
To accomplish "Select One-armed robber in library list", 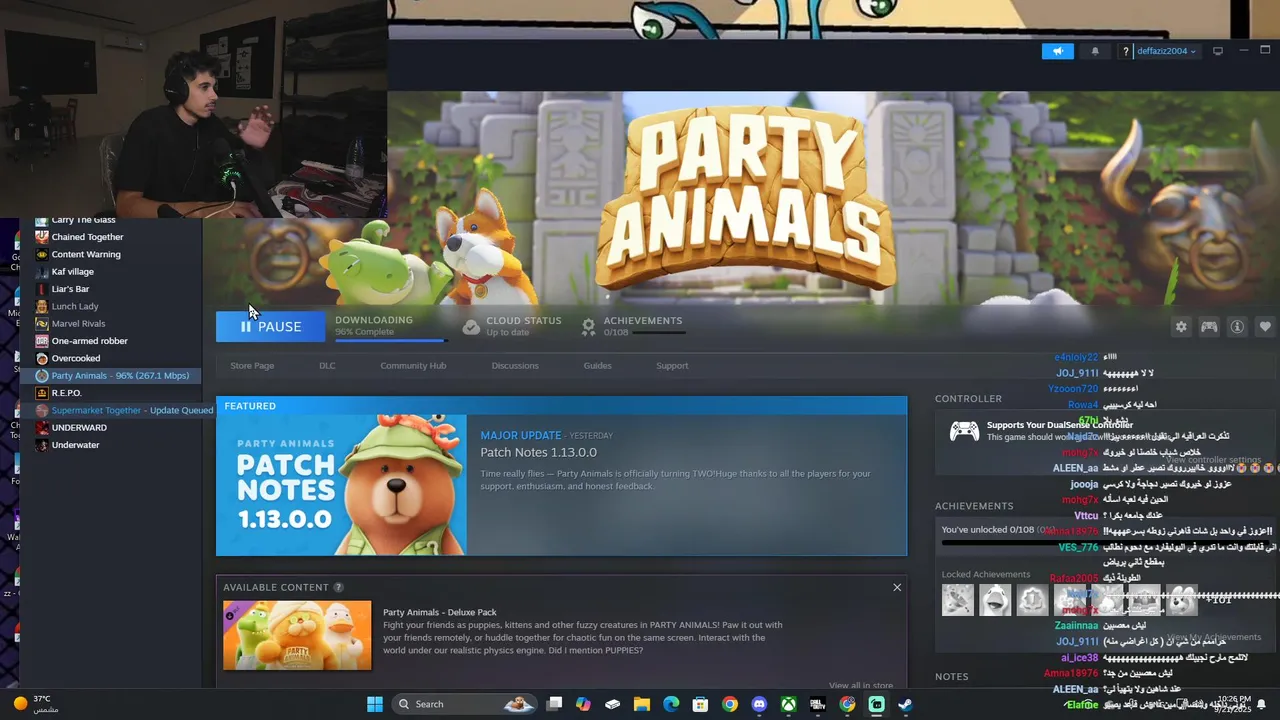I will click(x=90, y=341).
